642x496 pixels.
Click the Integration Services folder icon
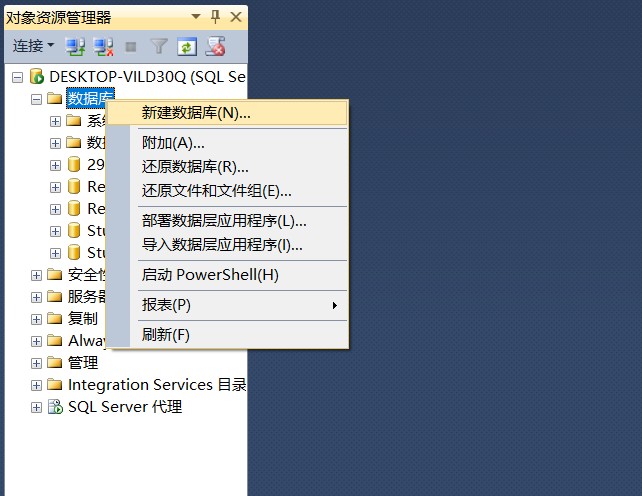coord(54,385)
